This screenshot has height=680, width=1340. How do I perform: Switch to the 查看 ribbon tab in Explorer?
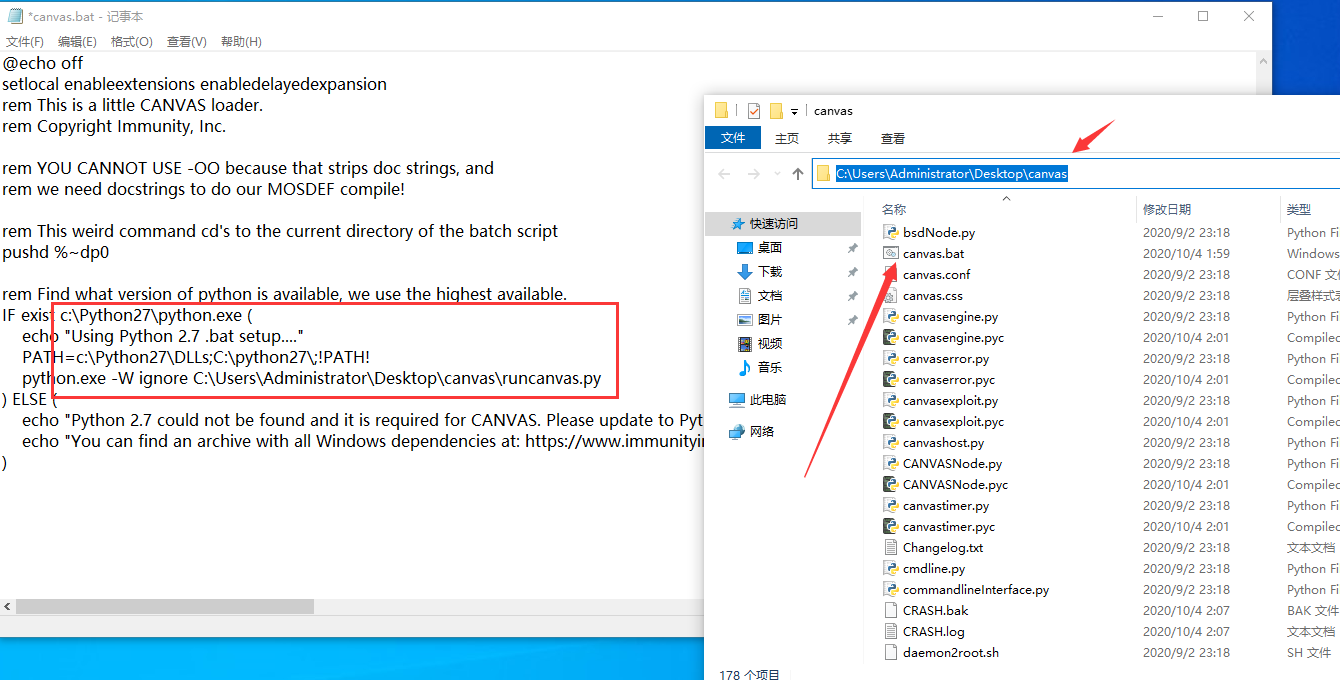click(893, 138)
